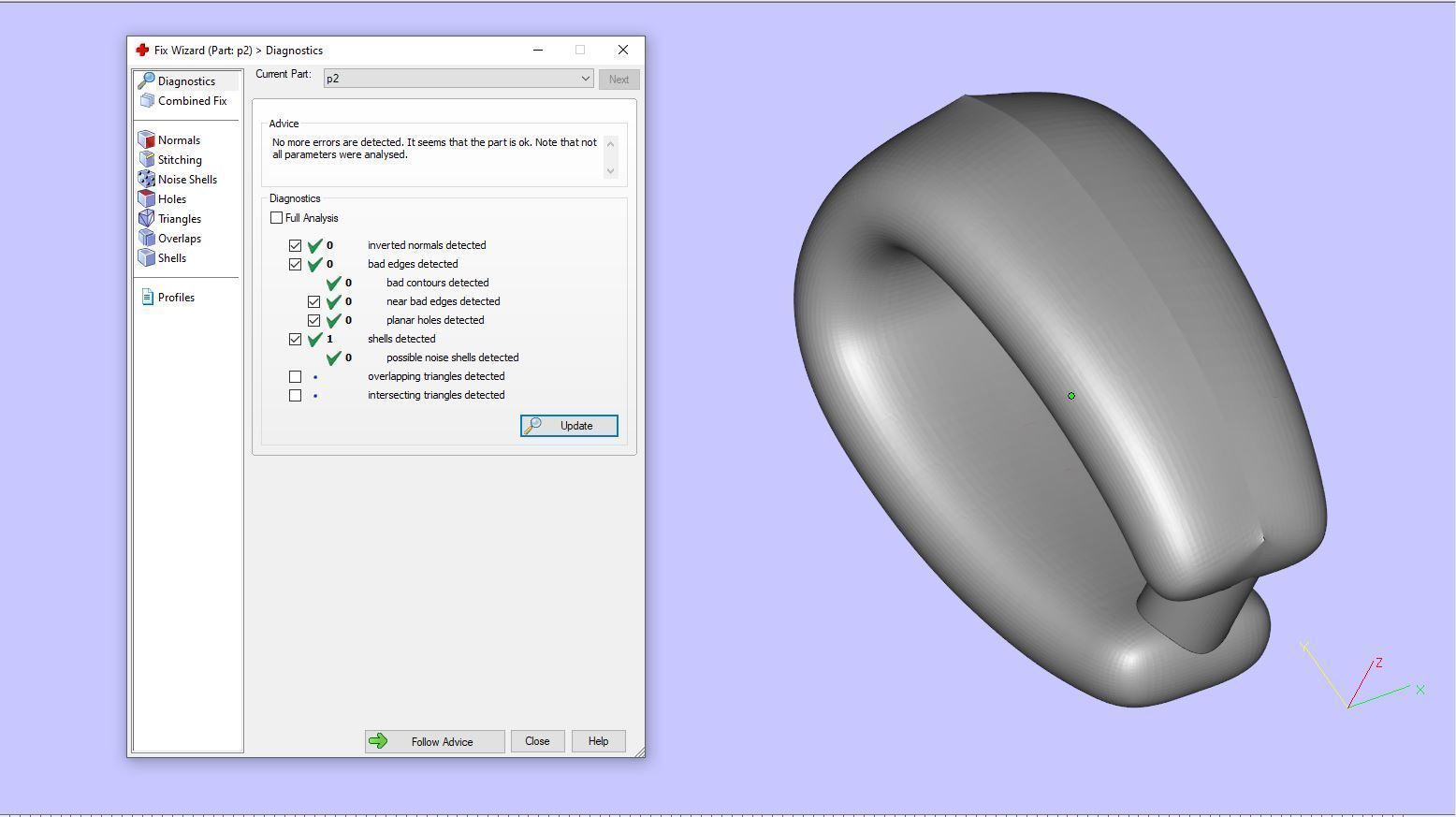Image resolution: width=1456 pixels, height=817 pixels.
Task: Minimize the Fix Wizard window
Action: [x=538, y=50]
